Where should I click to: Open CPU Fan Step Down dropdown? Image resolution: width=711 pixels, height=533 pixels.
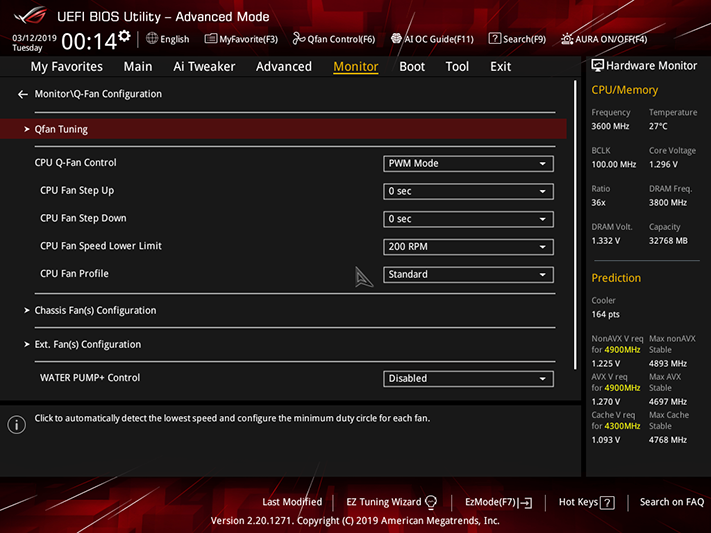point(468,219)
